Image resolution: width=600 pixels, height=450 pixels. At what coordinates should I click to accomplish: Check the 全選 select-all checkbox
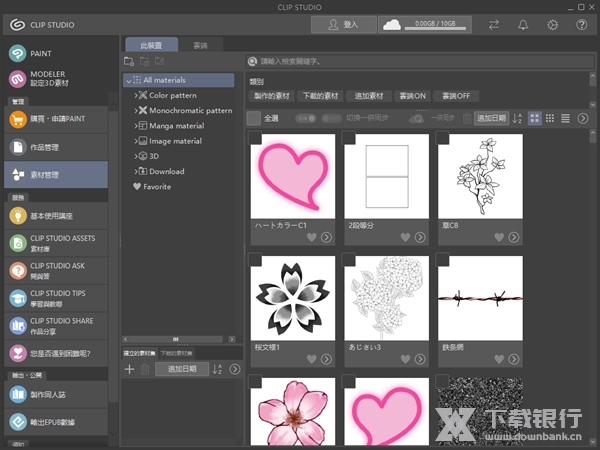(x=254, y=118)
